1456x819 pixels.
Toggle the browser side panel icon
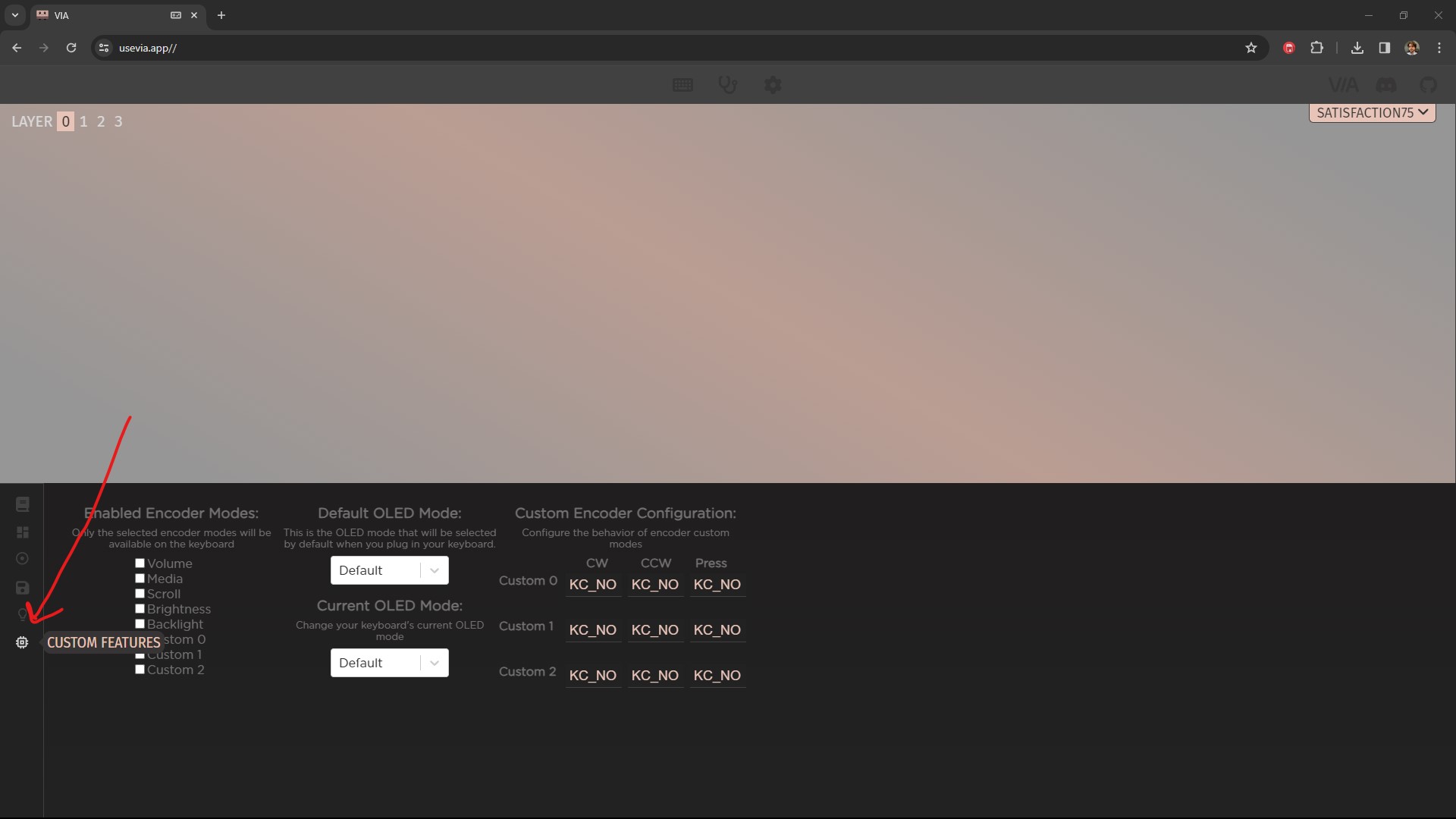pos(1385,48)
